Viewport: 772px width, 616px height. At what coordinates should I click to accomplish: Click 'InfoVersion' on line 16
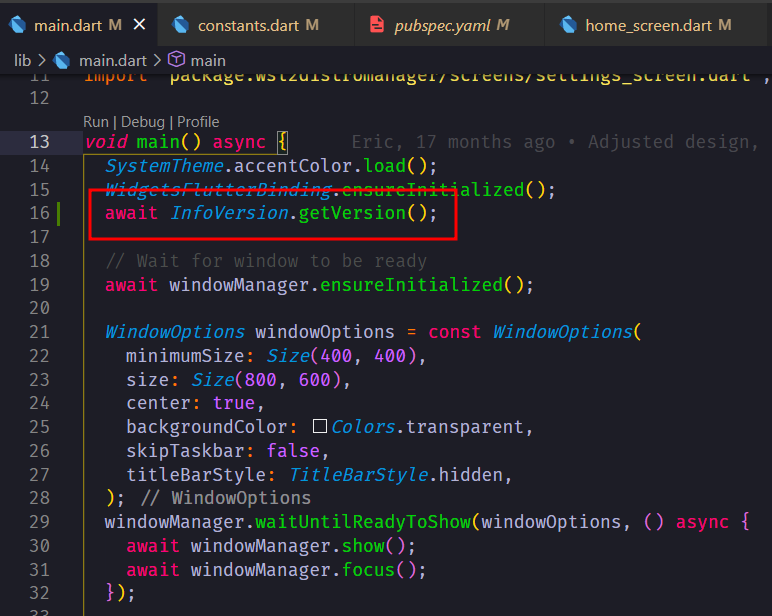[x=229, y=213]
